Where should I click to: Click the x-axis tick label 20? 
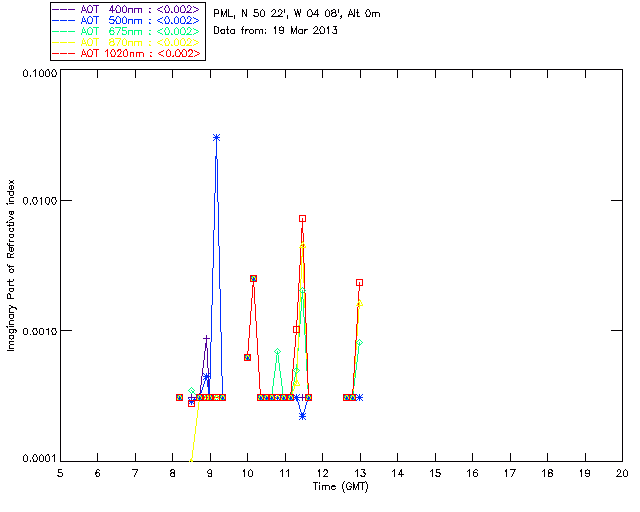(x=622, y=473)
